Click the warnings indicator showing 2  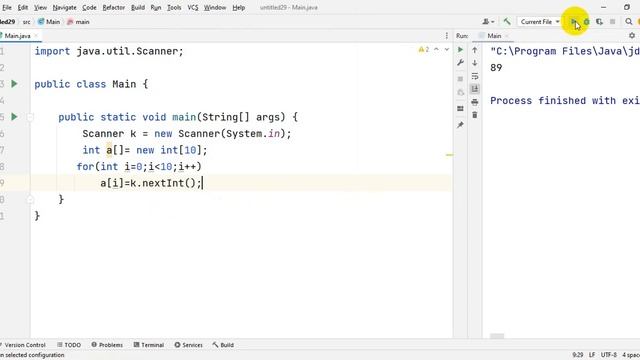pos(424,50)
